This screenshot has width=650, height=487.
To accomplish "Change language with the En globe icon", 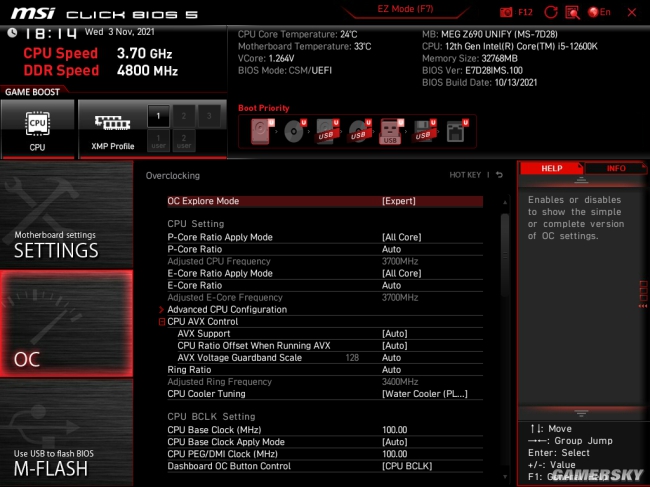I will [x=599, y=12].
